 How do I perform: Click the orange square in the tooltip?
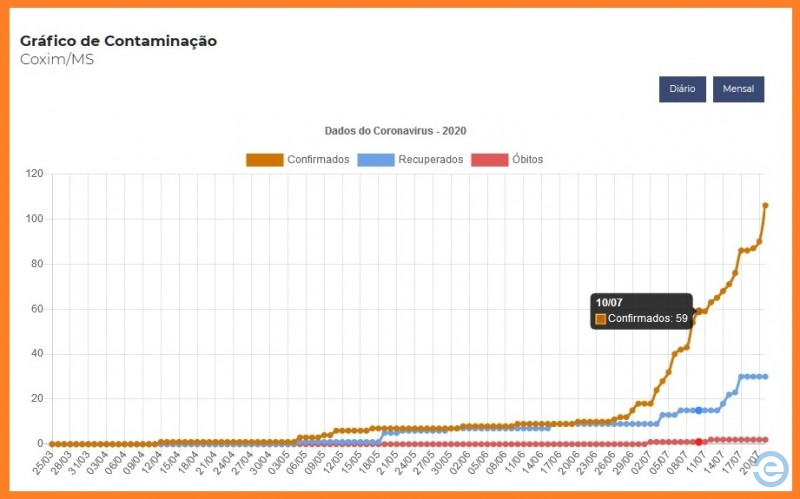(x=601, y=319)
